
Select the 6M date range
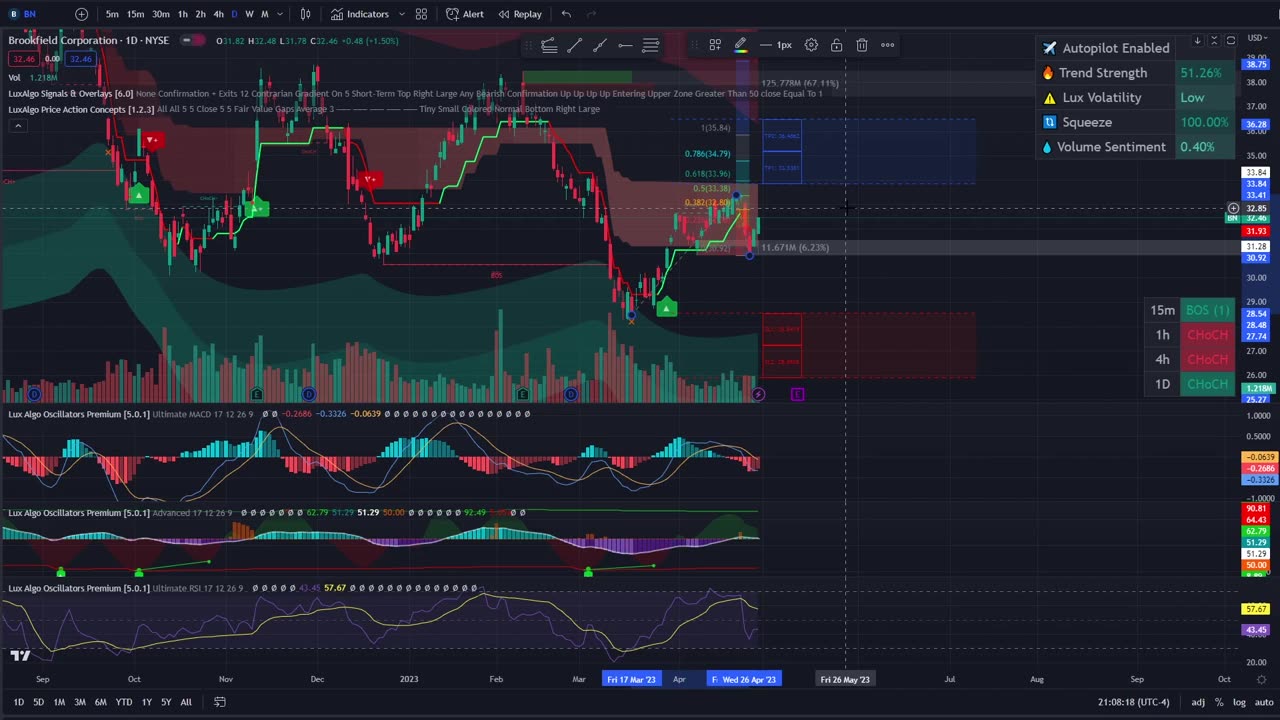point(101,702)
